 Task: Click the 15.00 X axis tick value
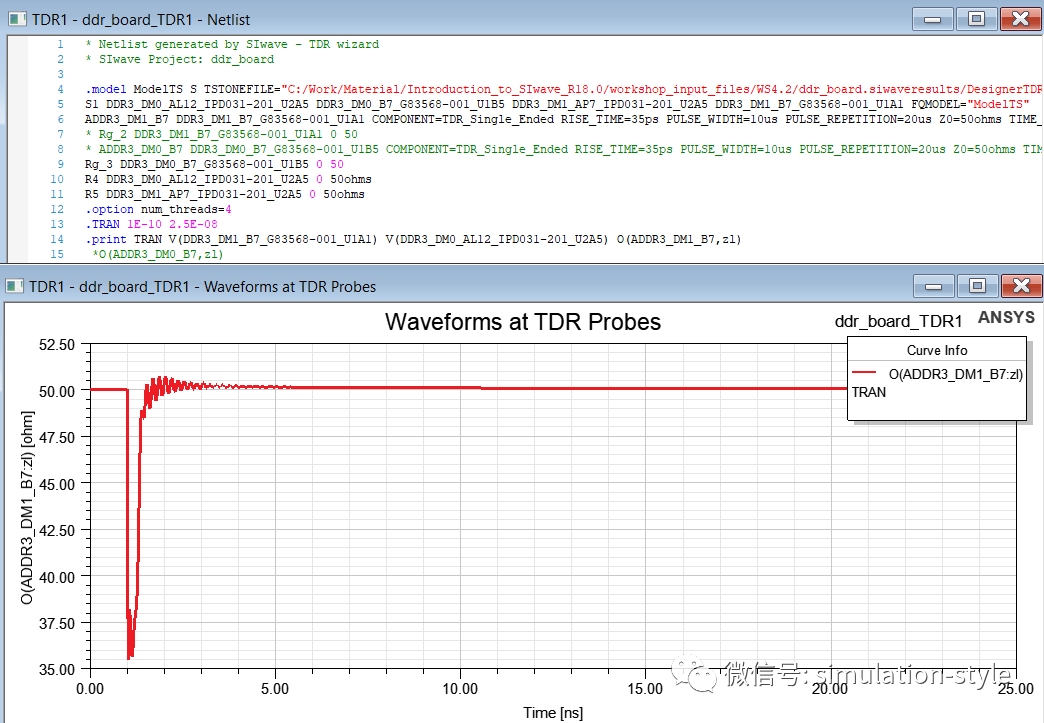tap(645, 688)
